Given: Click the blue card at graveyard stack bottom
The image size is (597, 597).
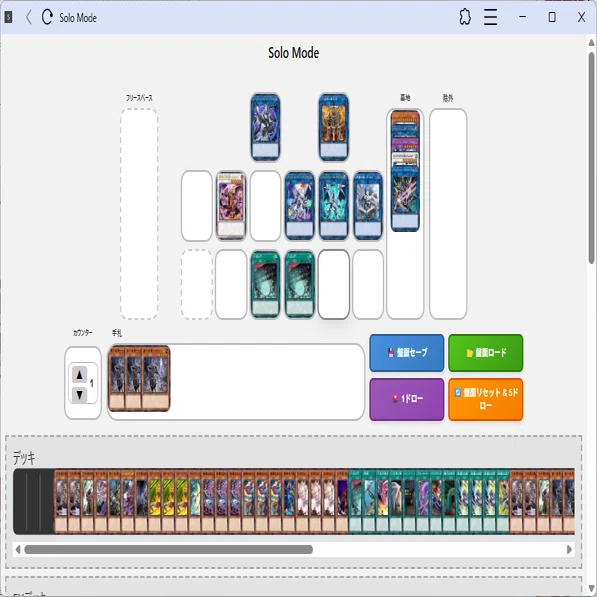Looking at the screenshot, I should (x=405, y=198).
